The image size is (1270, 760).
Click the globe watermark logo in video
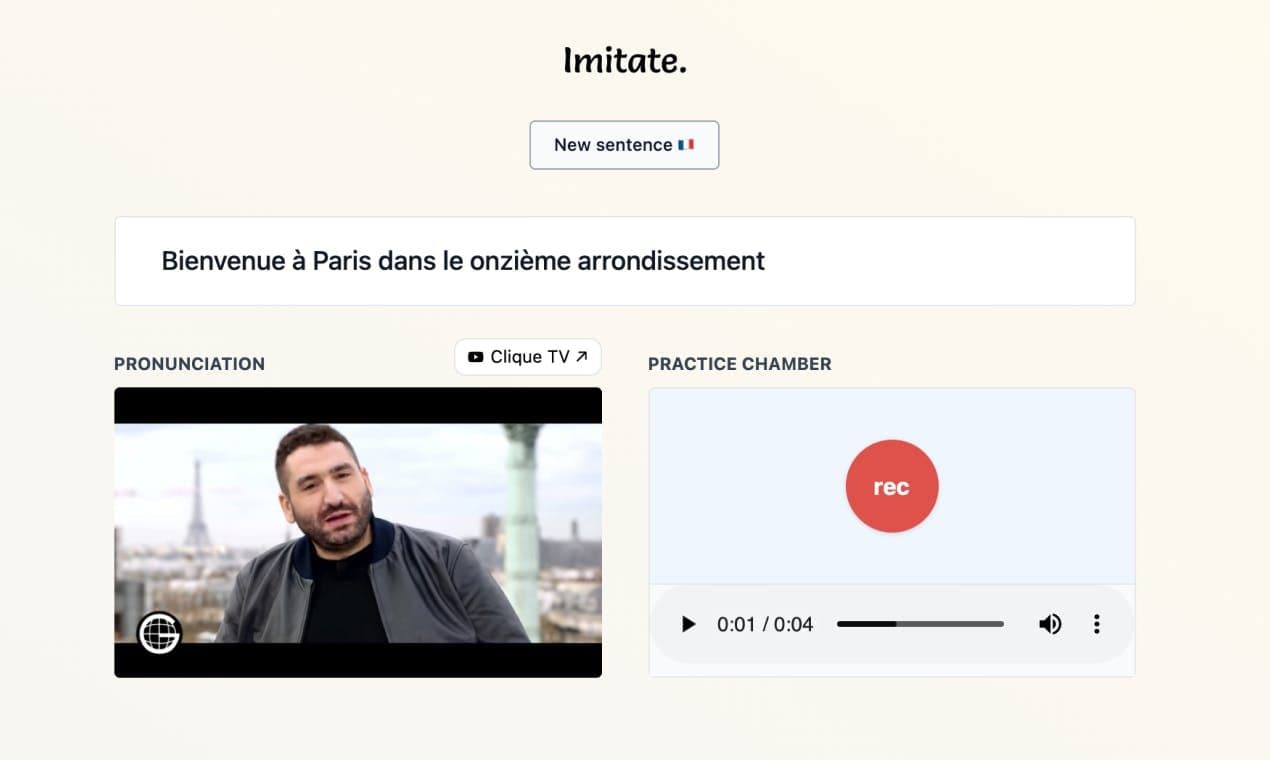(159, 633)
